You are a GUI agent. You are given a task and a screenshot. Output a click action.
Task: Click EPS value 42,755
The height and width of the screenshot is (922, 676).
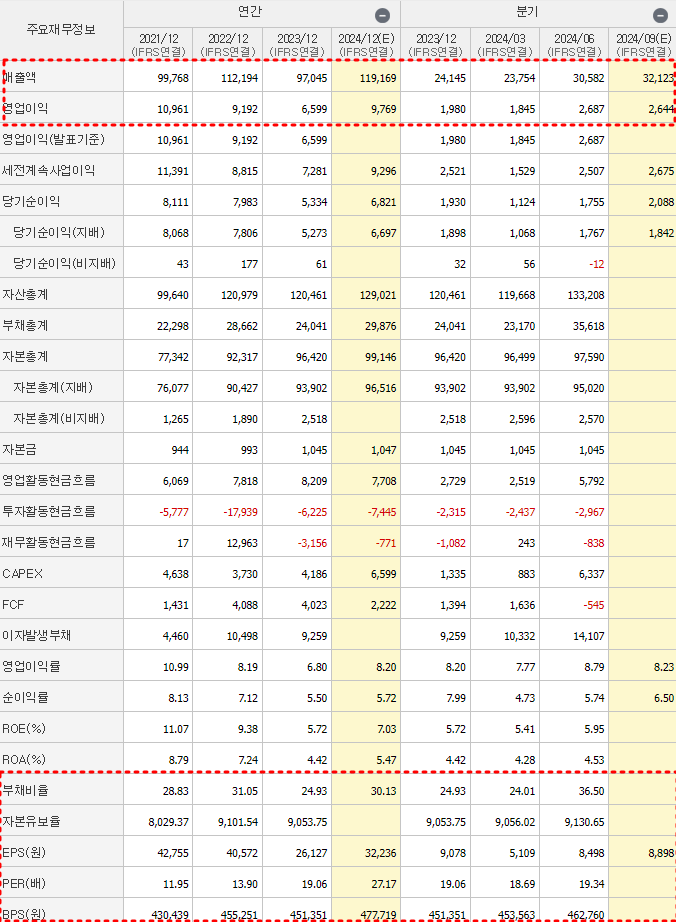pyautogui.click(x=173, y=853)
